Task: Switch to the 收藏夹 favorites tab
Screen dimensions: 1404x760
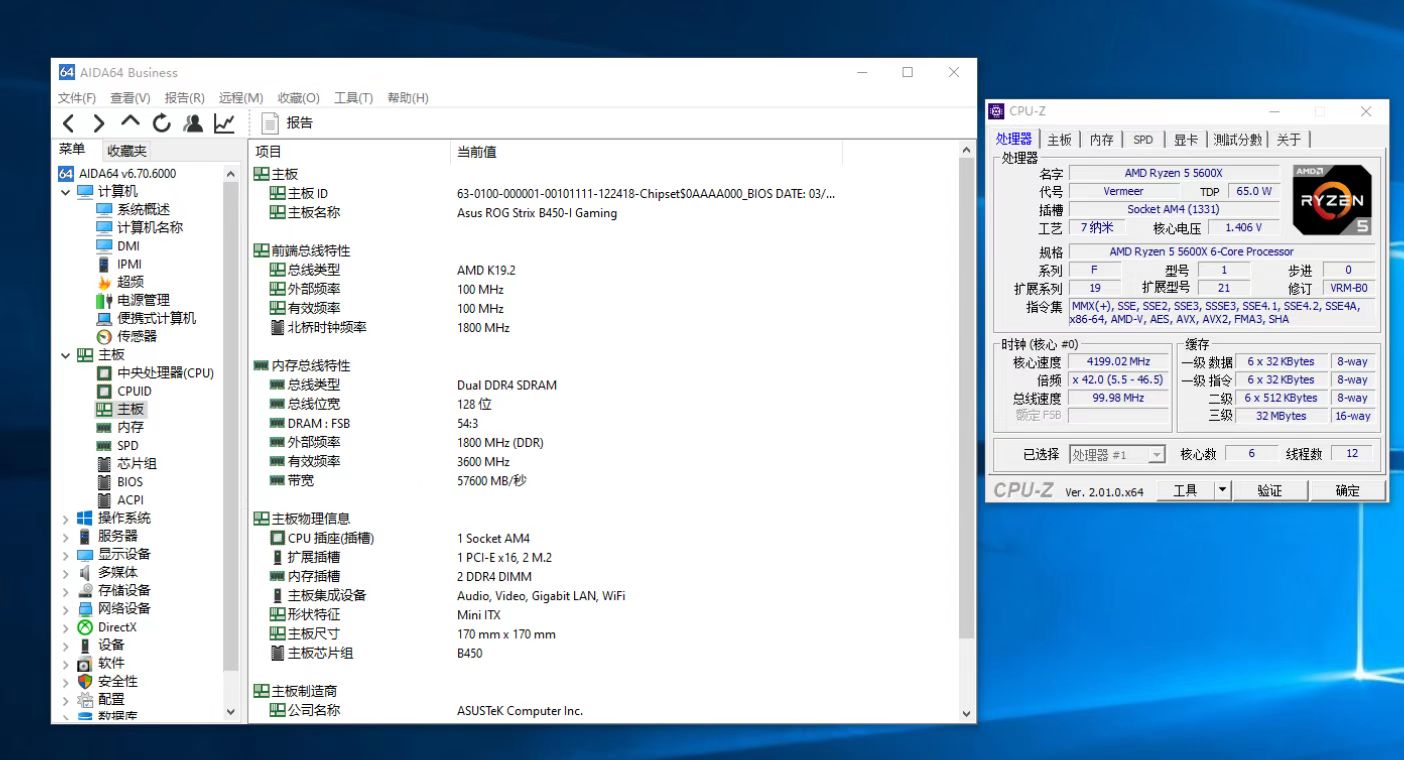Action: 127,151
